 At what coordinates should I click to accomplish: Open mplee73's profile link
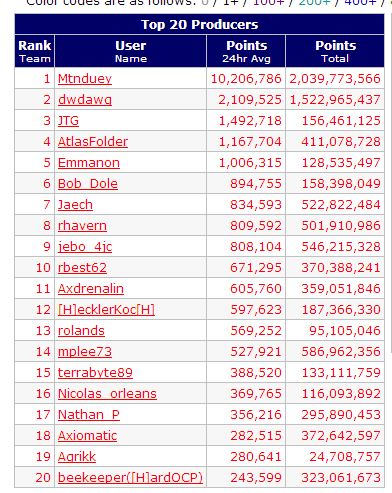pyautogui.click(x=85, y=352)
